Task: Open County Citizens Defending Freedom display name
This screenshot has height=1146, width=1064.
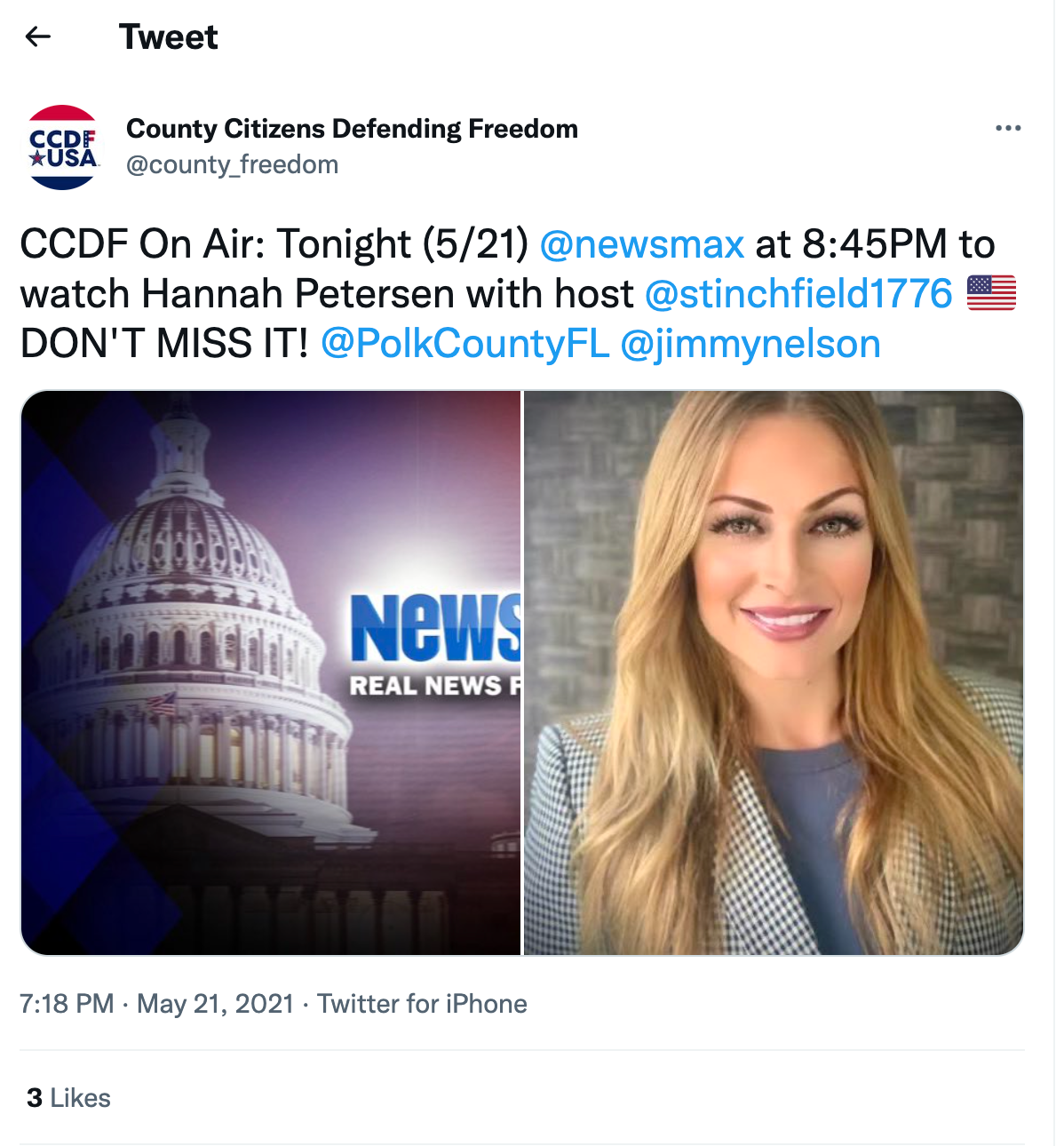Action: pyautogui.click(x=352, y=129)
